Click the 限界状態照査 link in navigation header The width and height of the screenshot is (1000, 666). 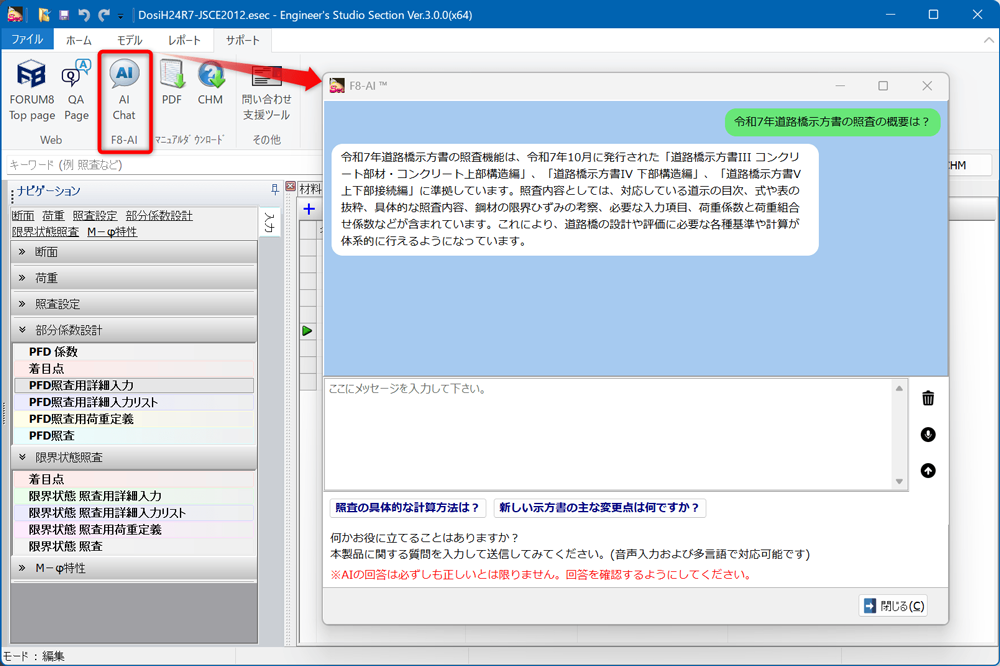(45, 231)
